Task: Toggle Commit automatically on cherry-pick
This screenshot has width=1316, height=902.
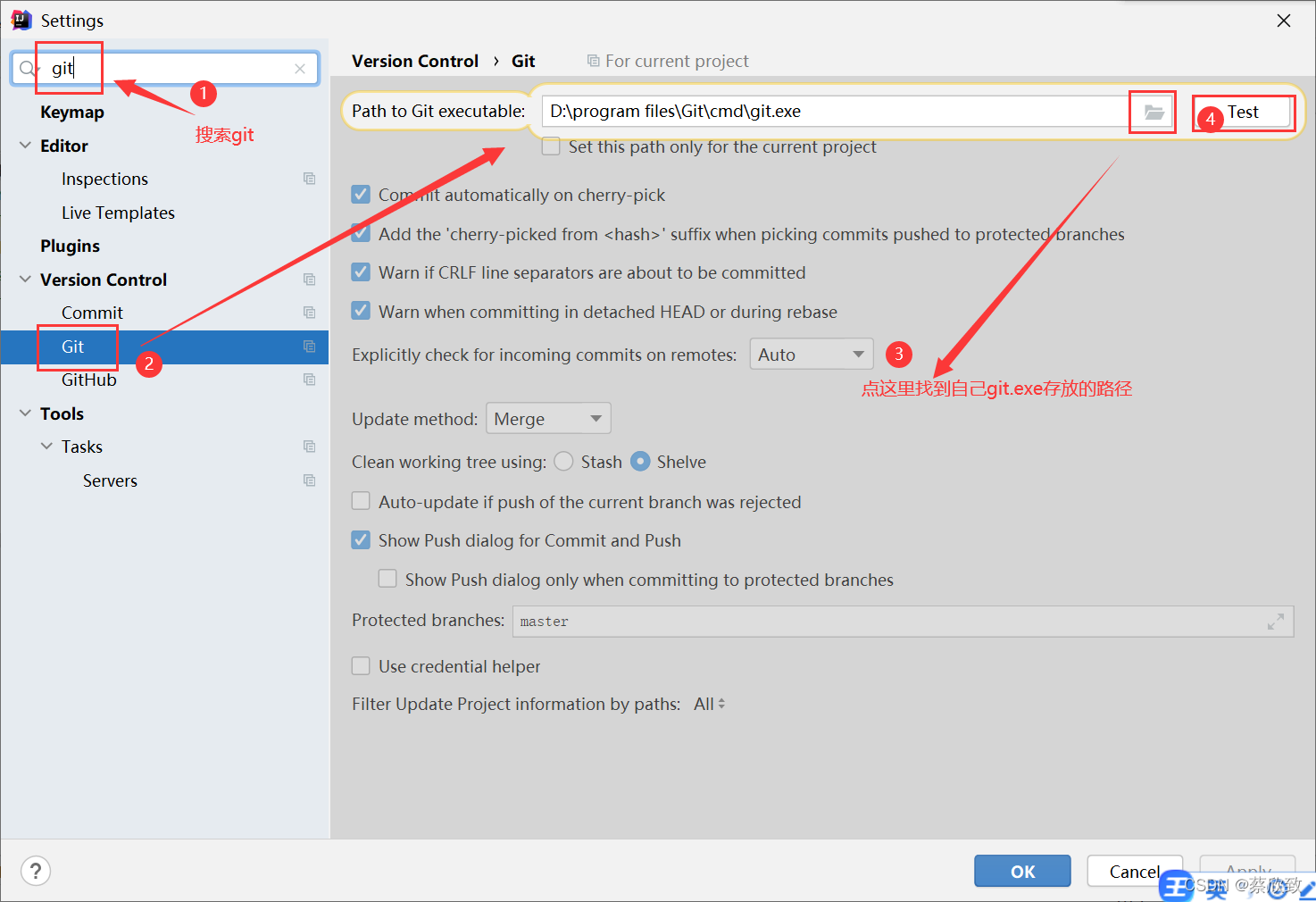Action: [x=361, y=195]
